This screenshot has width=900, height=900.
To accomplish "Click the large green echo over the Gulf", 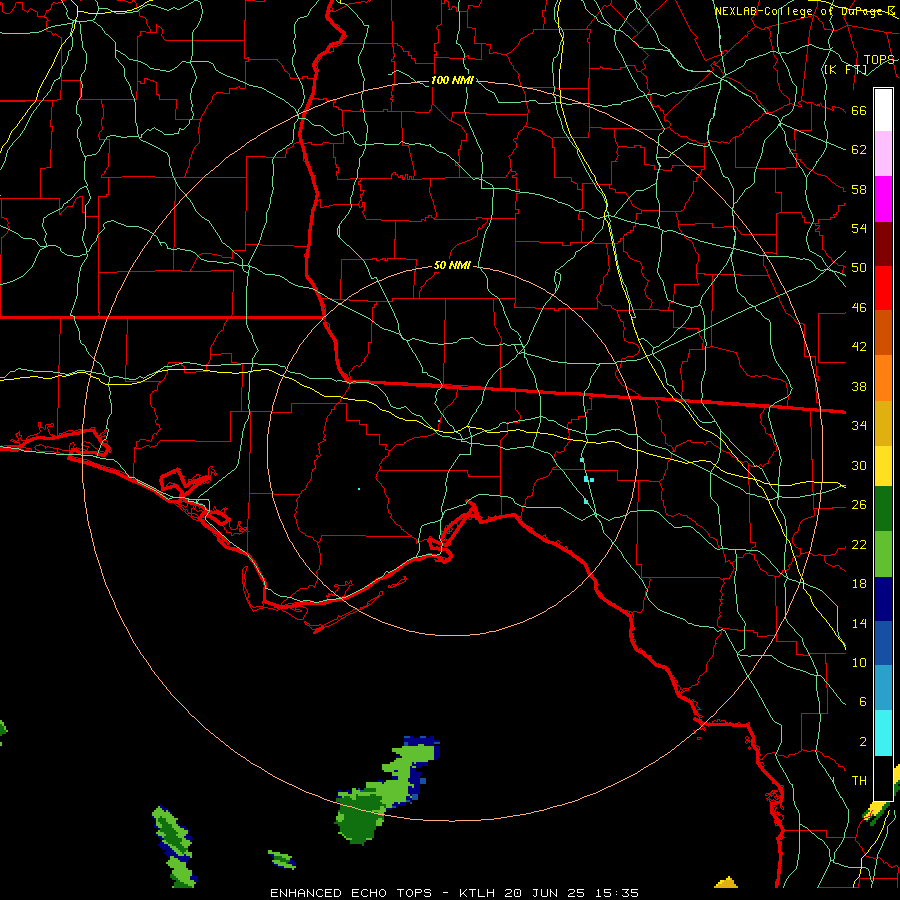I will point(386,791).
